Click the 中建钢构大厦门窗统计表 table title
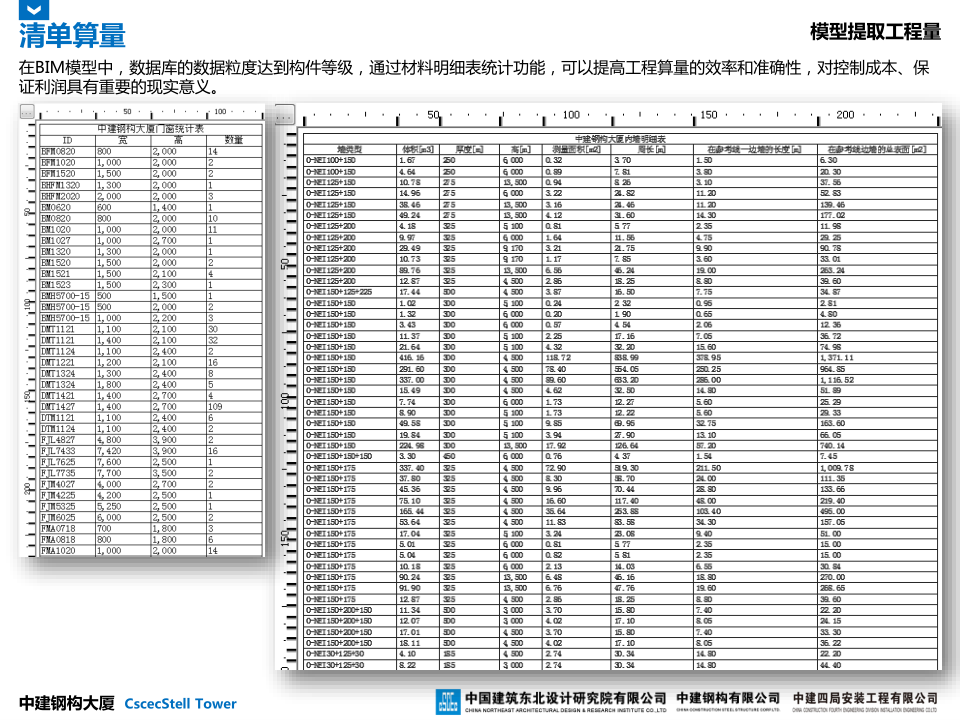Viewport: 960px width, 720px height. click(151, 129)
